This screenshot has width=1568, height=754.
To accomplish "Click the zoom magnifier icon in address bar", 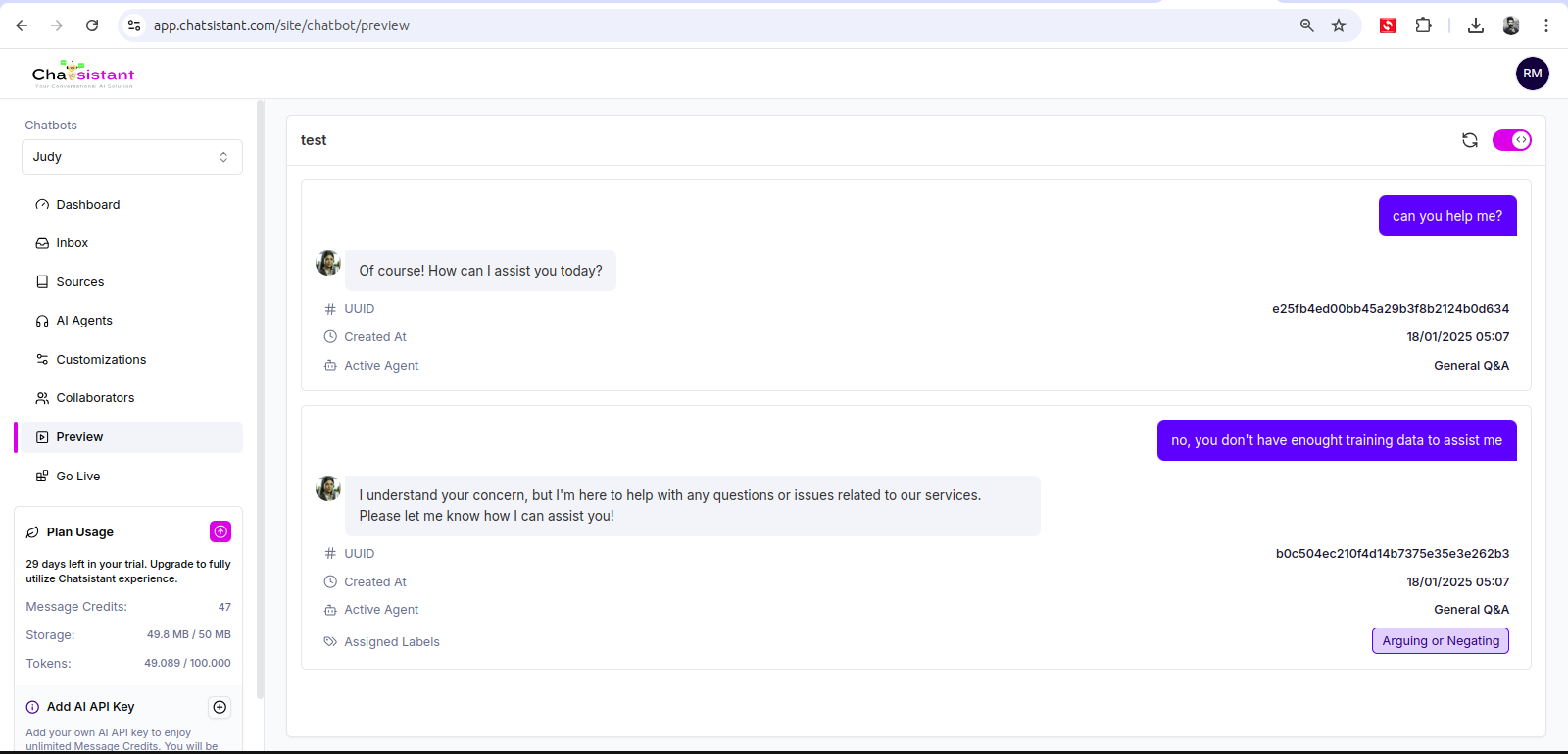I will [x=1306, y=25].
